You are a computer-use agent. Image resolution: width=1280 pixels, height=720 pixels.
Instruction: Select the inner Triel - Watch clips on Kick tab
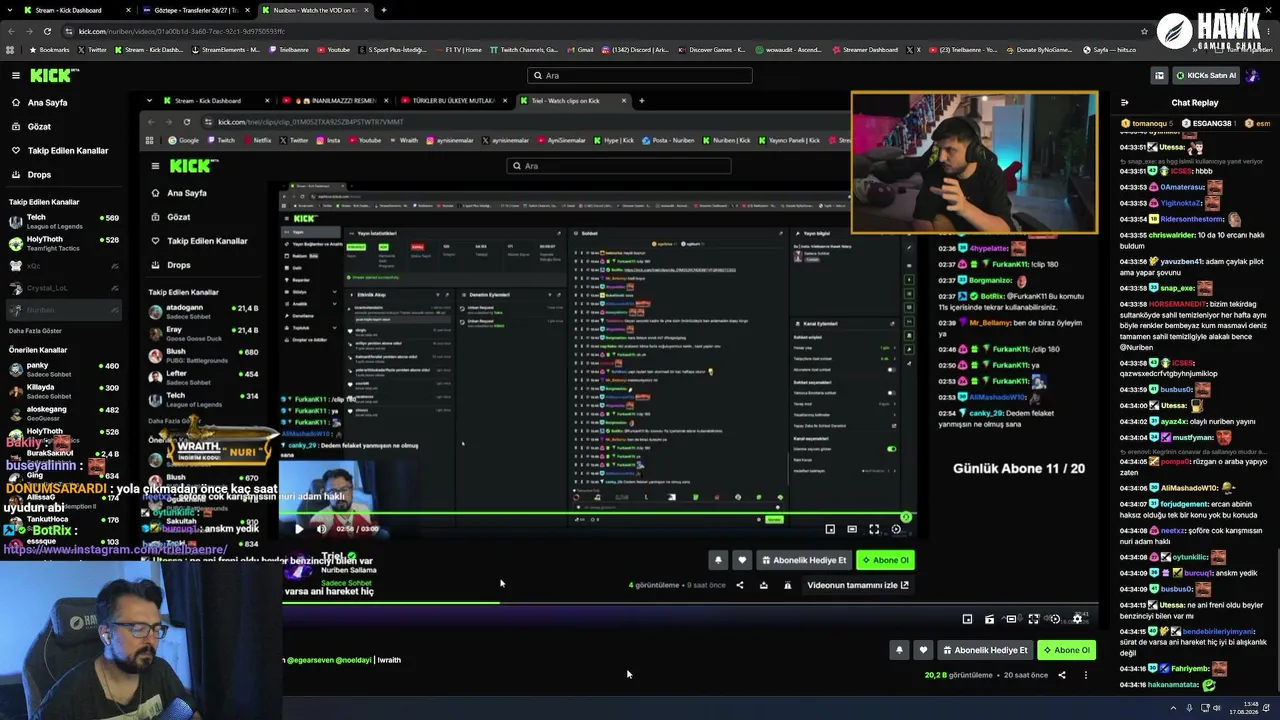click(x=575, y=100)
